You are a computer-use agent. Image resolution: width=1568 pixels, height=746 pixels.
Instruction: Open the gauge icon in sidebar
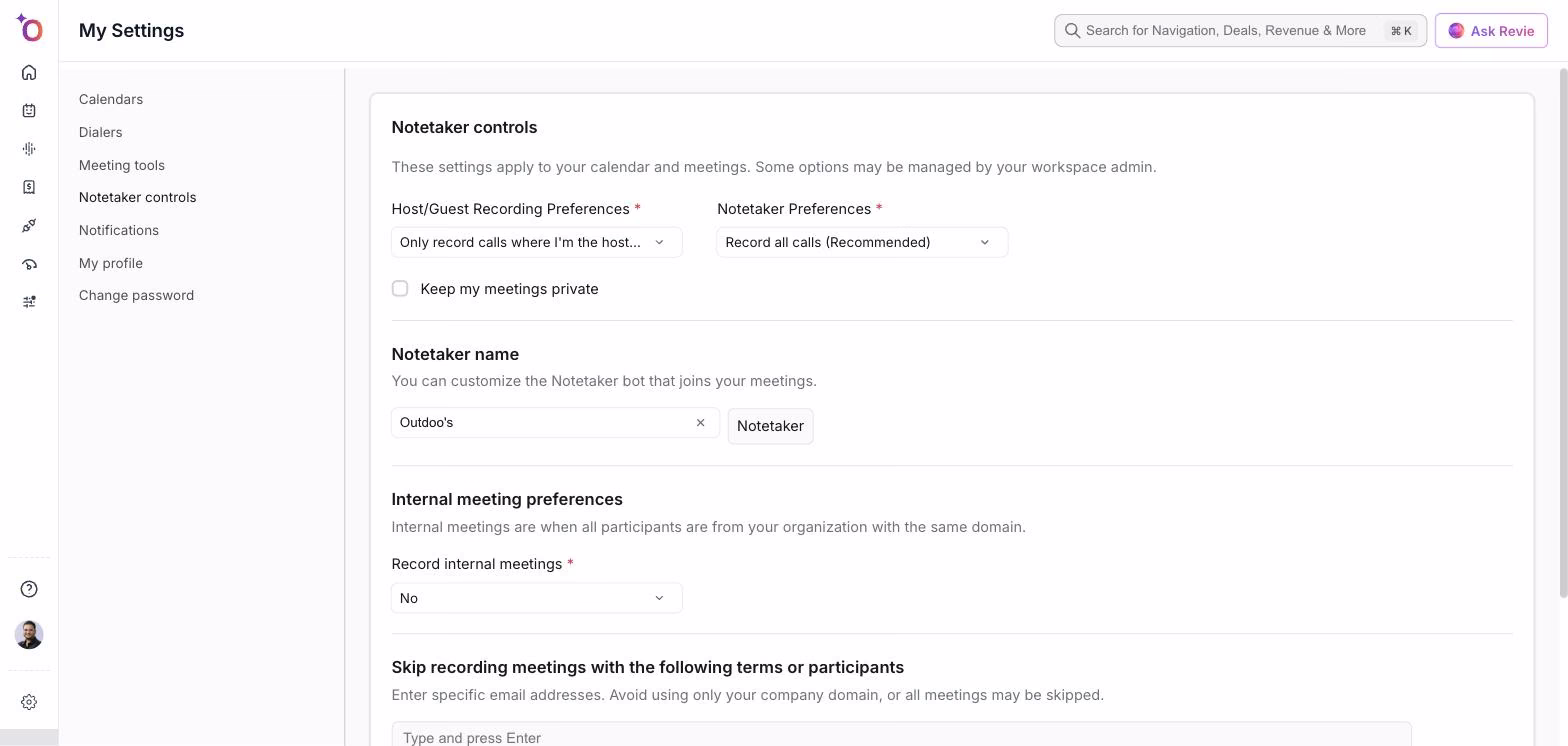29,264
